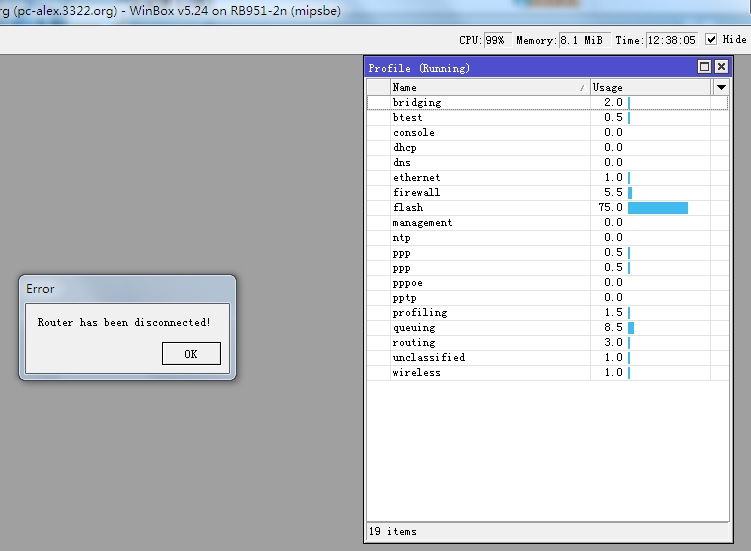Viewport: 751px width, 551px height.
Task: Click the 19 items status text
Action: point(393,531)
